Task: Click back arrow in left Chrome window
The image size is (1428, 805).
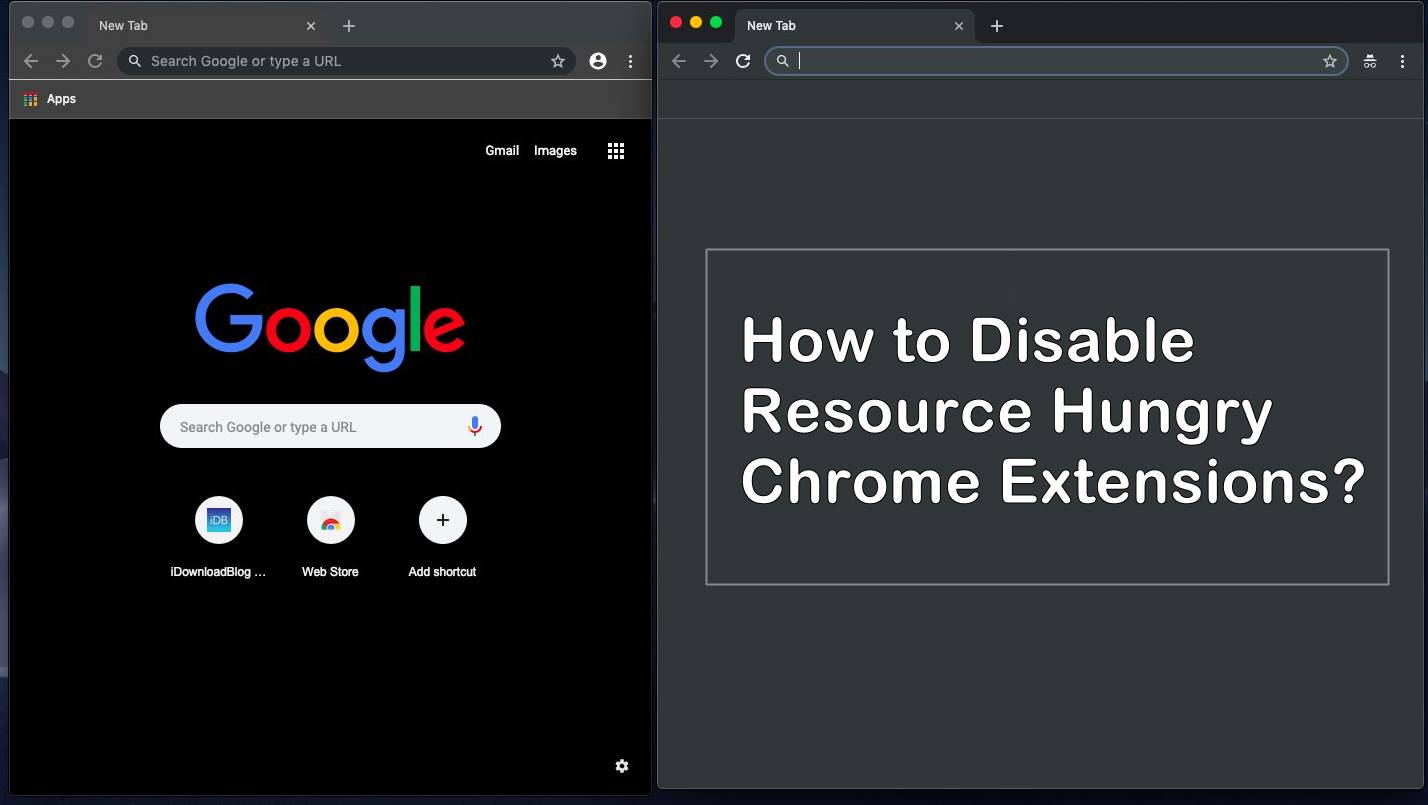Action: [x=31, y=61]
